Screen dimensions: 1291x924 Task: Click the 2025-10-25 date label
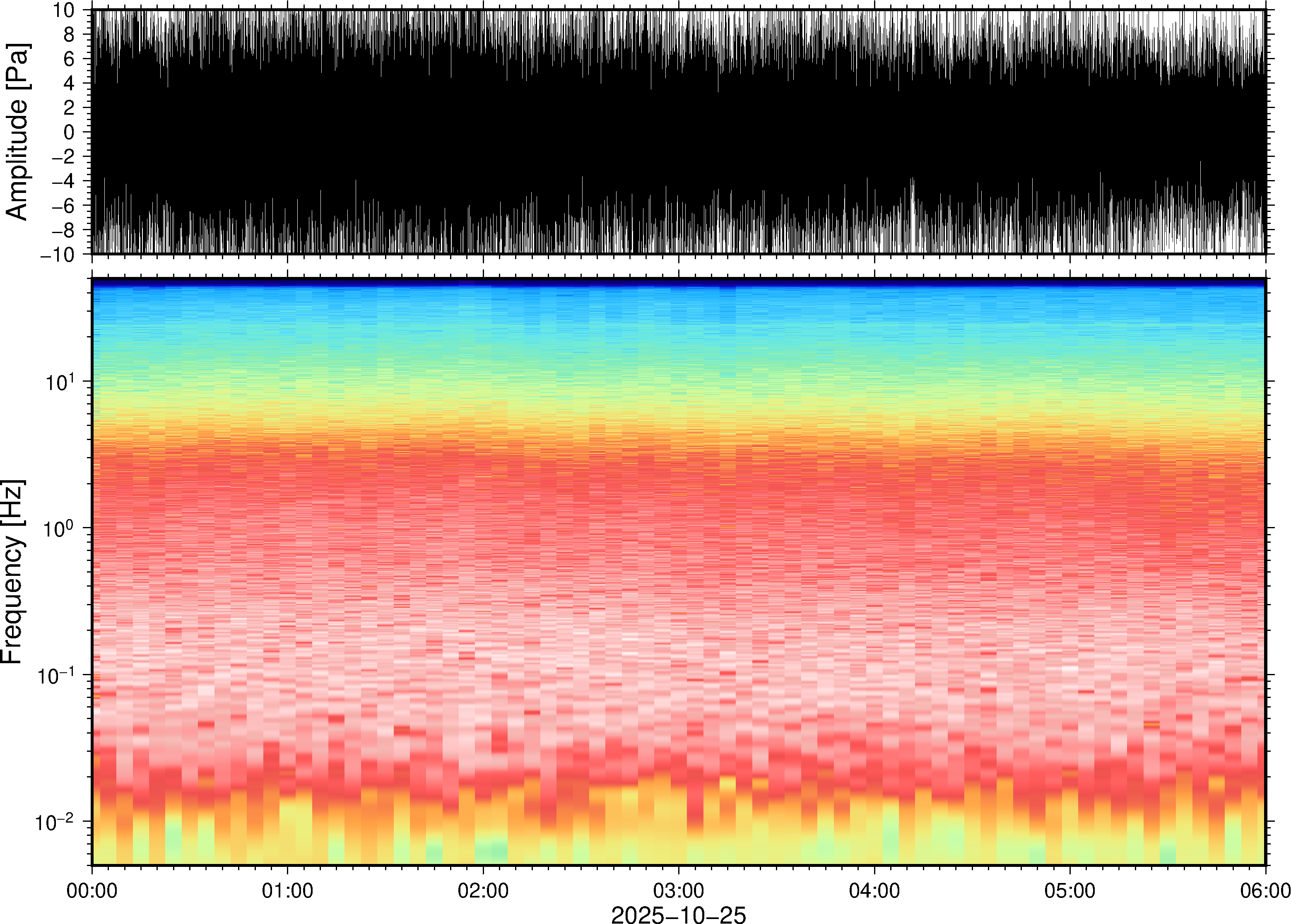678,914
